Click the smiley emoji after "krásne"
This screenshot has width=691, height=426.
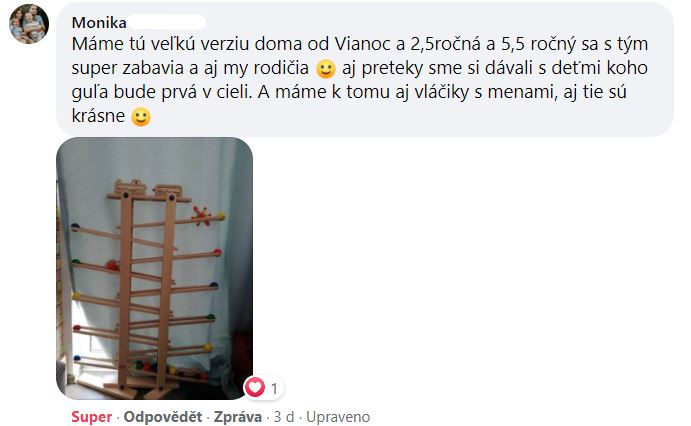[141, 117]
